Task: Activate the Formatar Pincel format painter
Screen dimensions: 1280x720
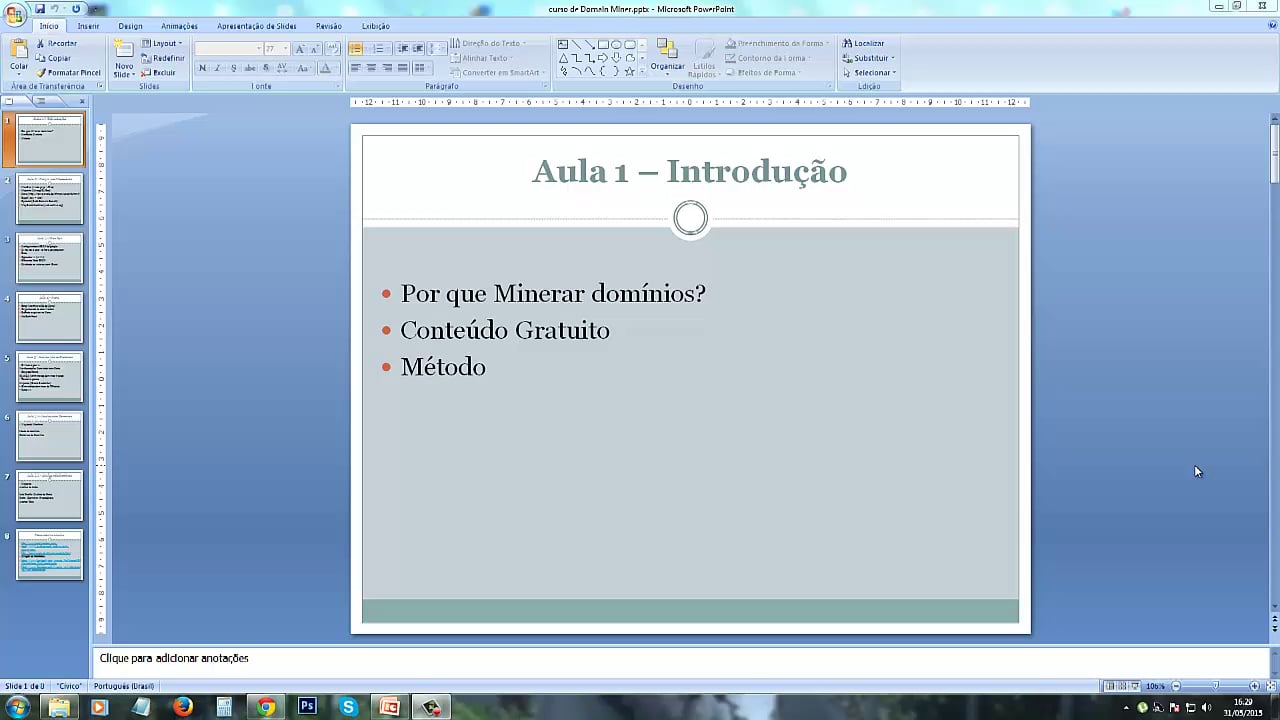Action: pos(69,72)
